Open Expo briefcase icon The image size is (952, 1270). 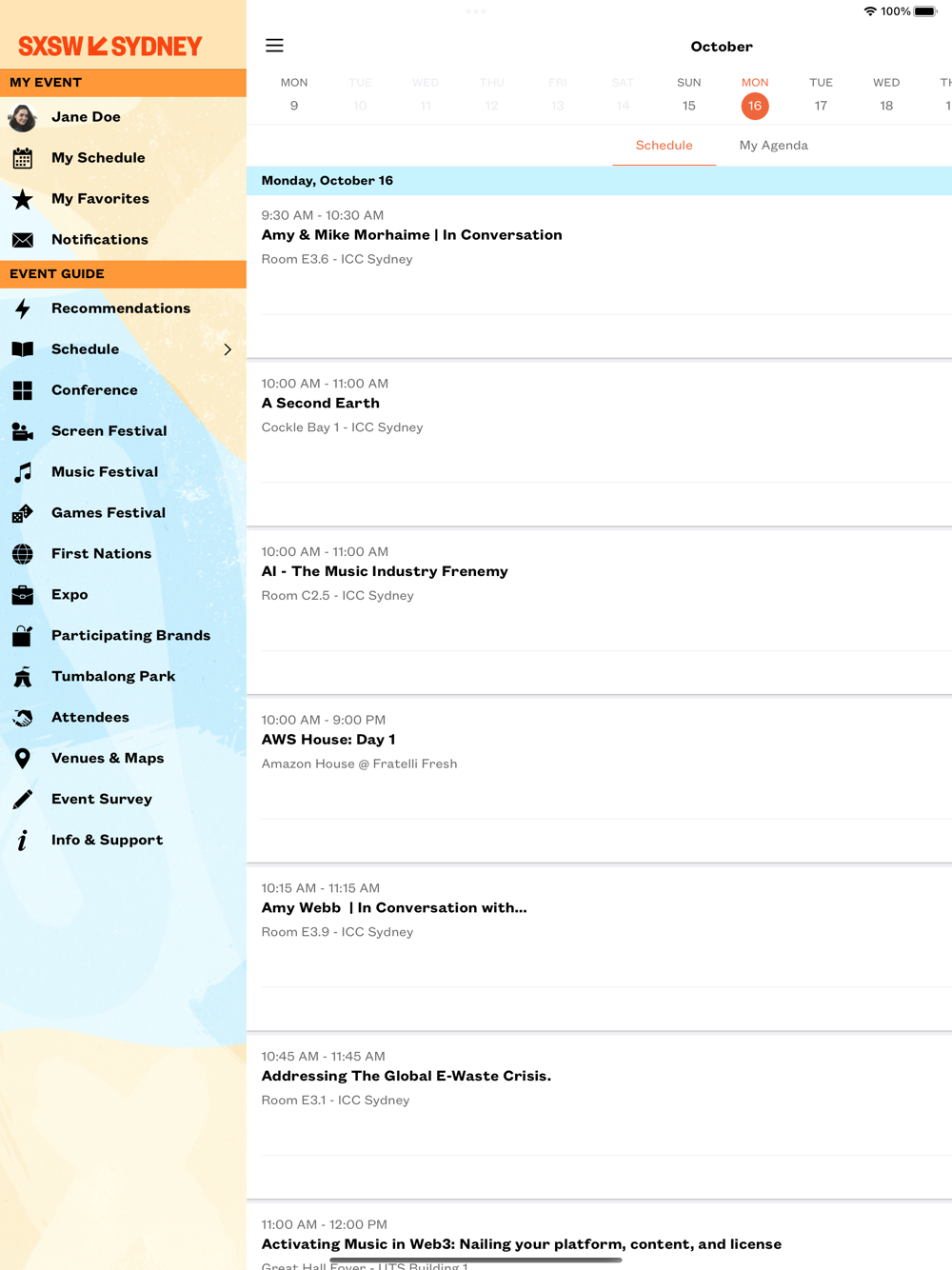tap(23, 595)
